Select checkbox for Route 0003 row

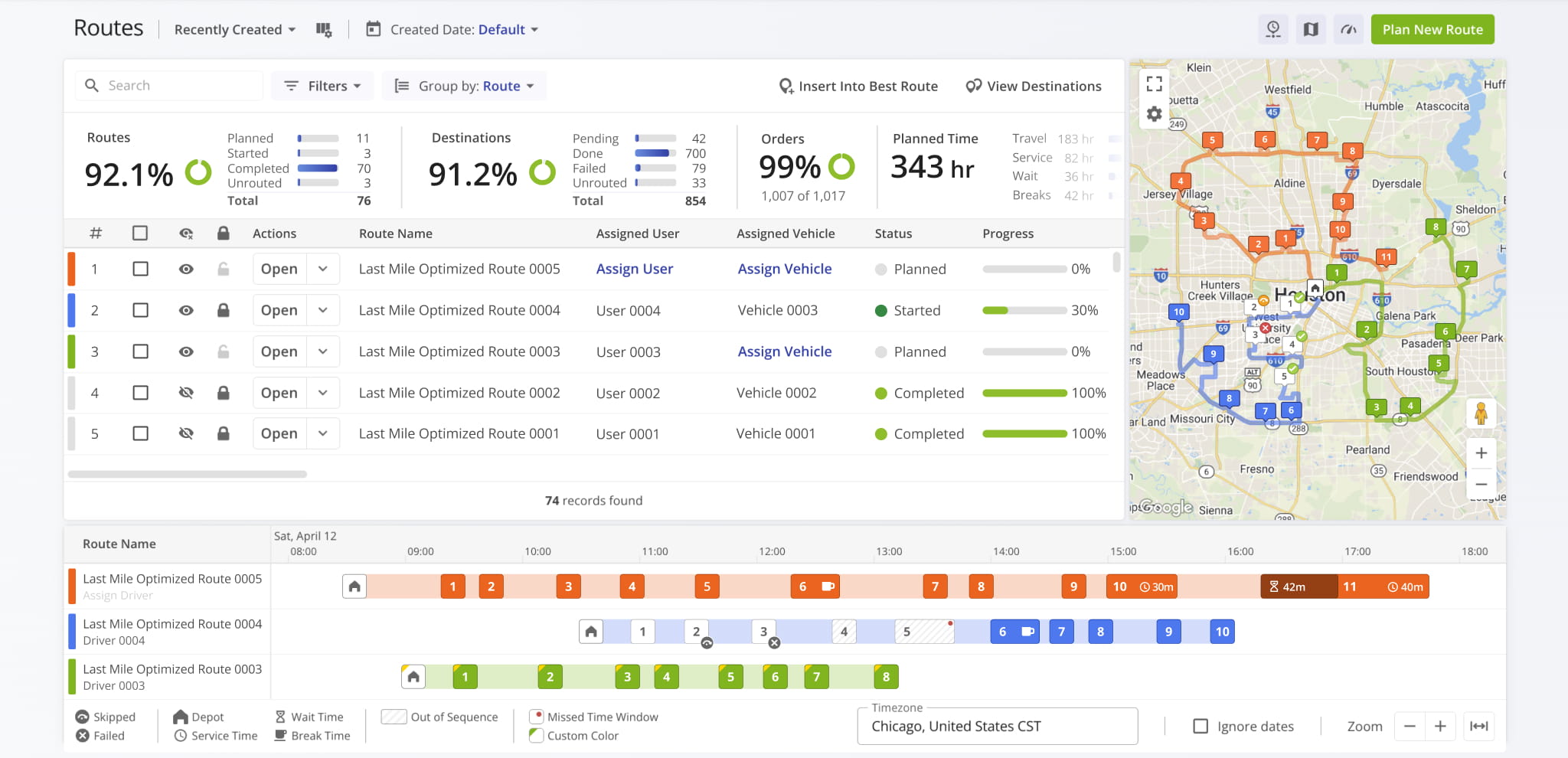(140, 351)
